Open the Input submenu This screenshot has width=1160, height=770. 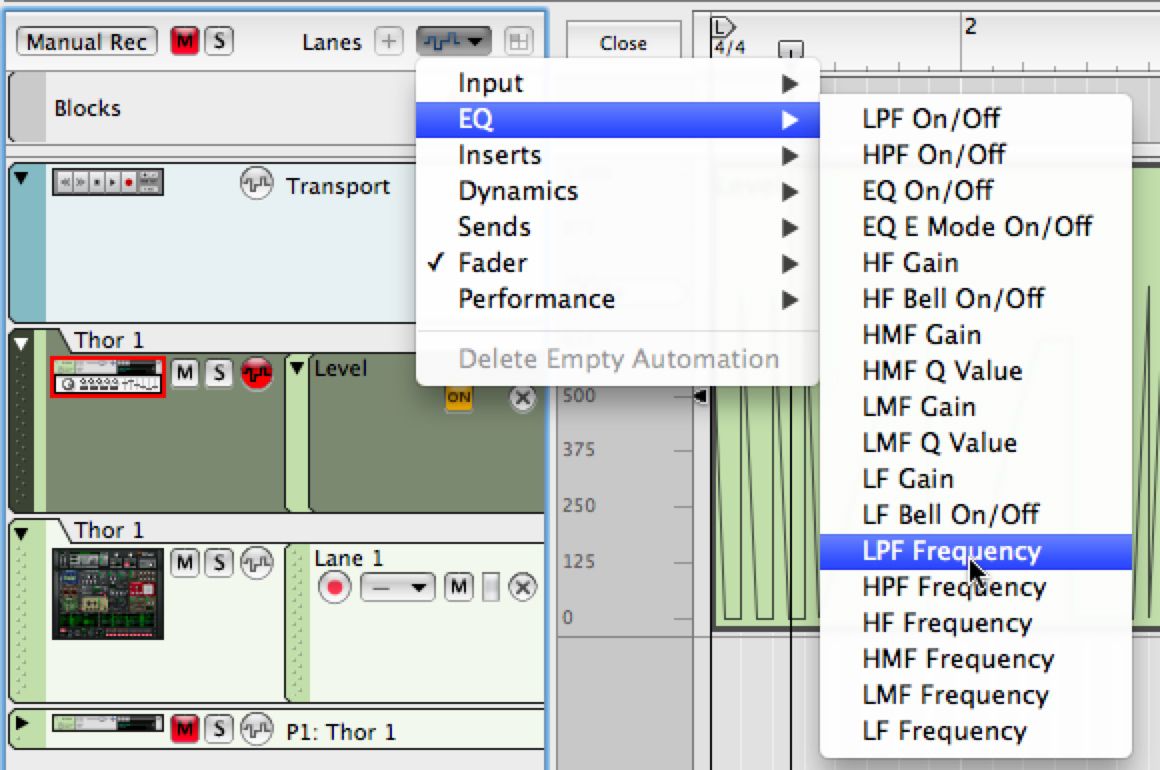tap(618, 83)
